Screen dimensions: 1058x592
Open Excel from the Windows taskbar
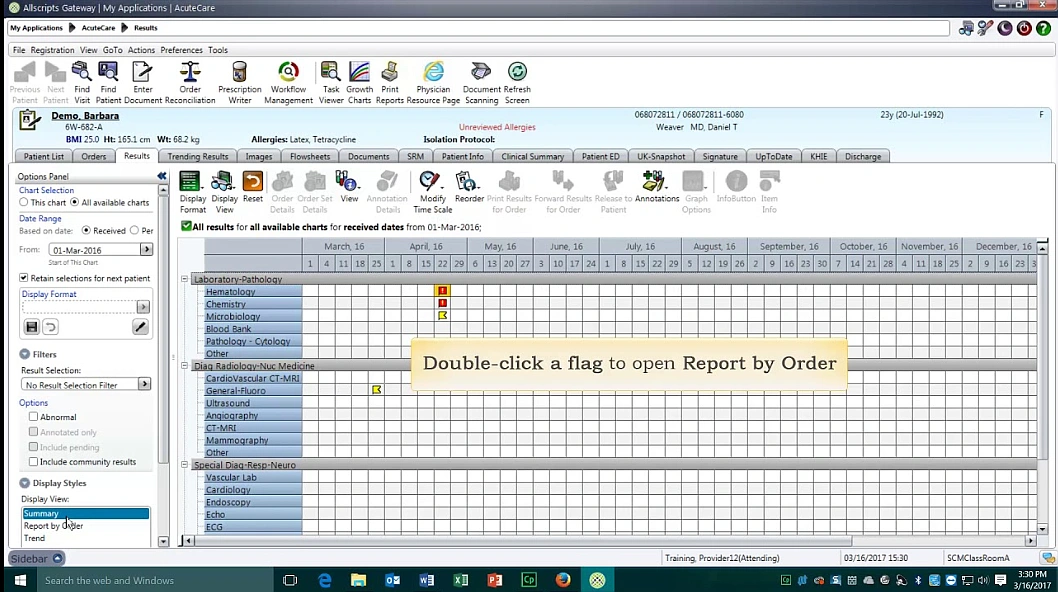(460, 580)
